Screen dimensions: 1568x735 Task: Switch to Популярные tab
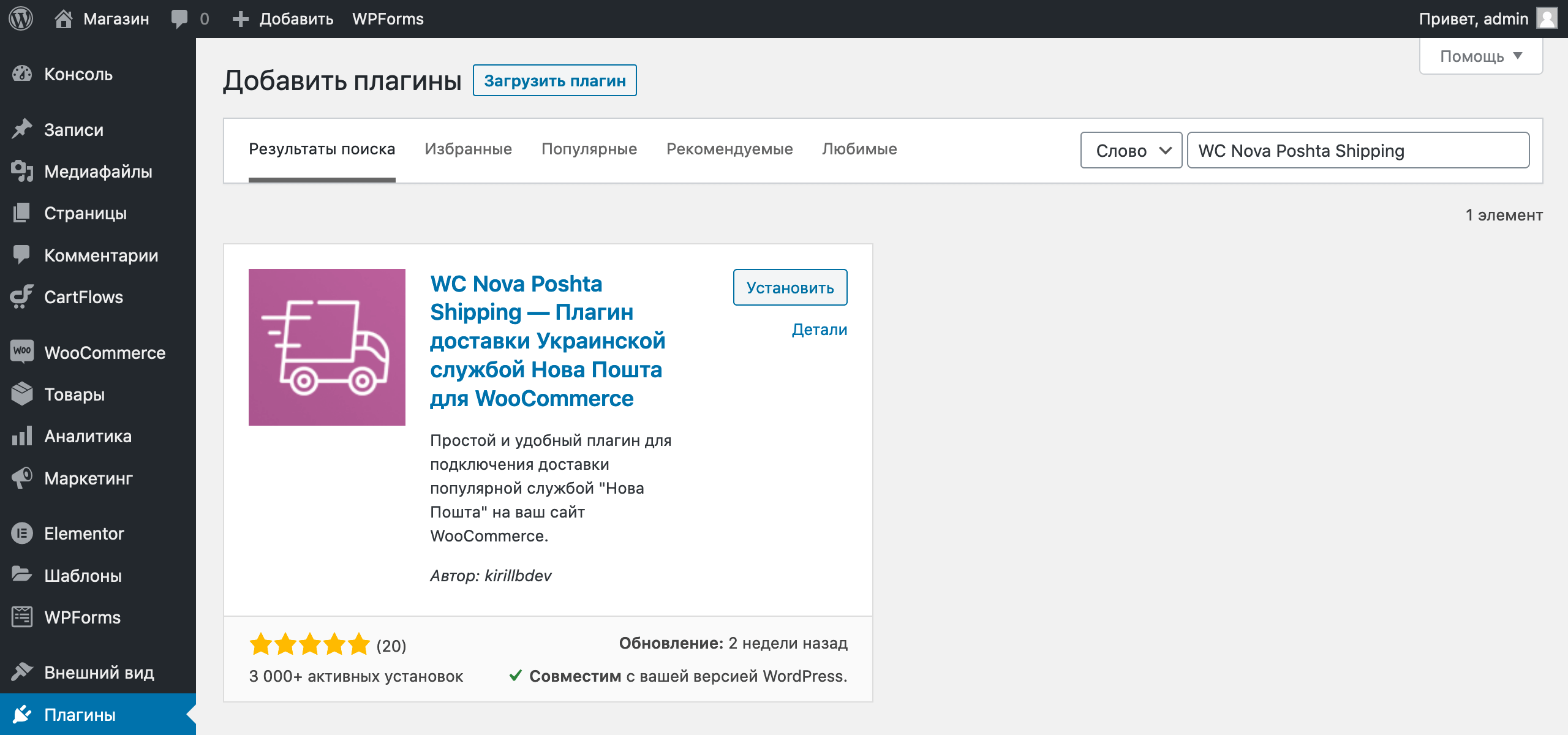pyautogui.click(x=589, y=149)
